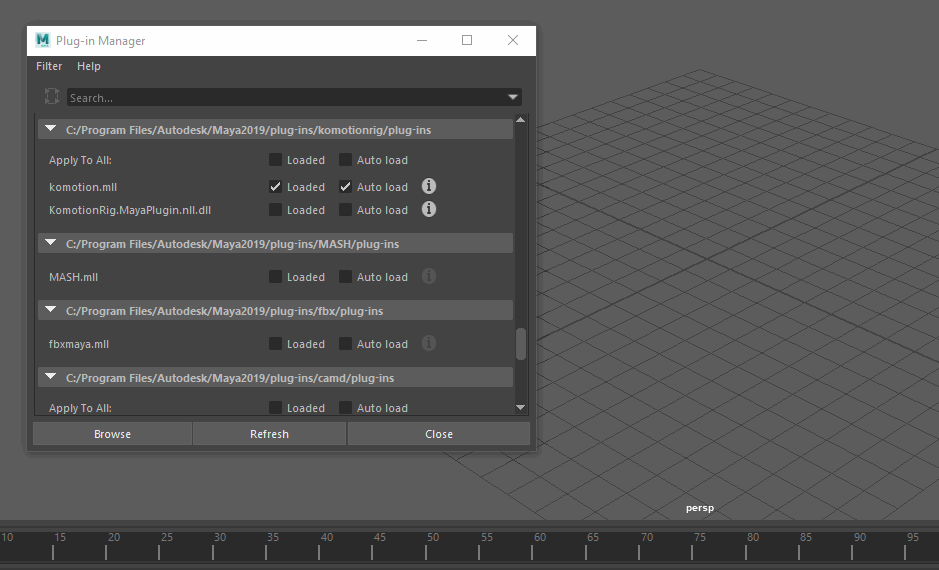The width and height of the screenshot is (939, 570).
Task: Click the komotion.mll plug-in name
Action: pos(83,187)
